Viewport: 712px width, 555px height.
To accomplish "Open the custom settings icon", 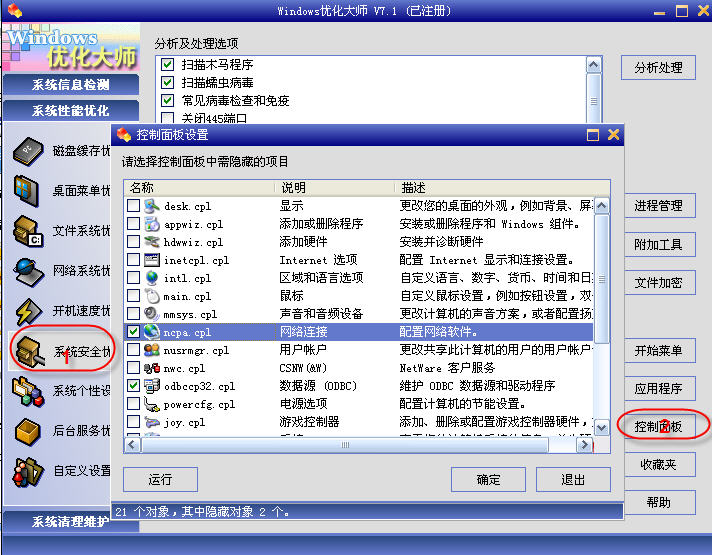I will point(28,472).
